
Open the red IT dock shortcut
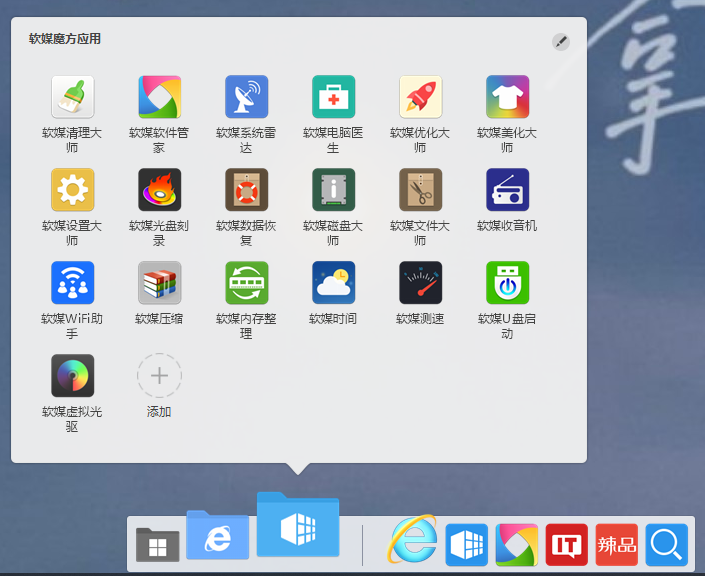pos(567,545)
